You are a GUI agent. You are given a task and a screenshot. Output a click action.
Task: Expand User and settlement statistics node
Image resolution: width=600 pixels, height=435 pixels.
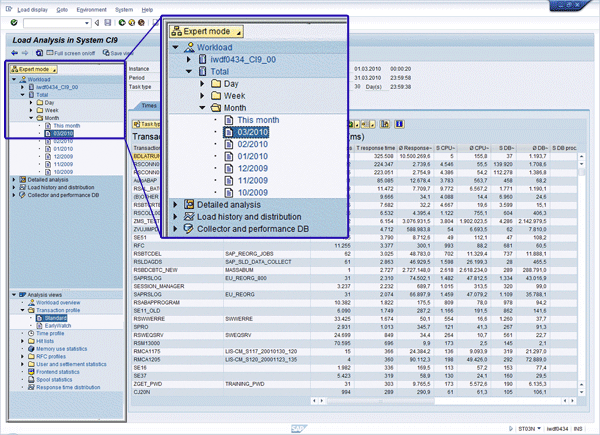coord(23,364)
